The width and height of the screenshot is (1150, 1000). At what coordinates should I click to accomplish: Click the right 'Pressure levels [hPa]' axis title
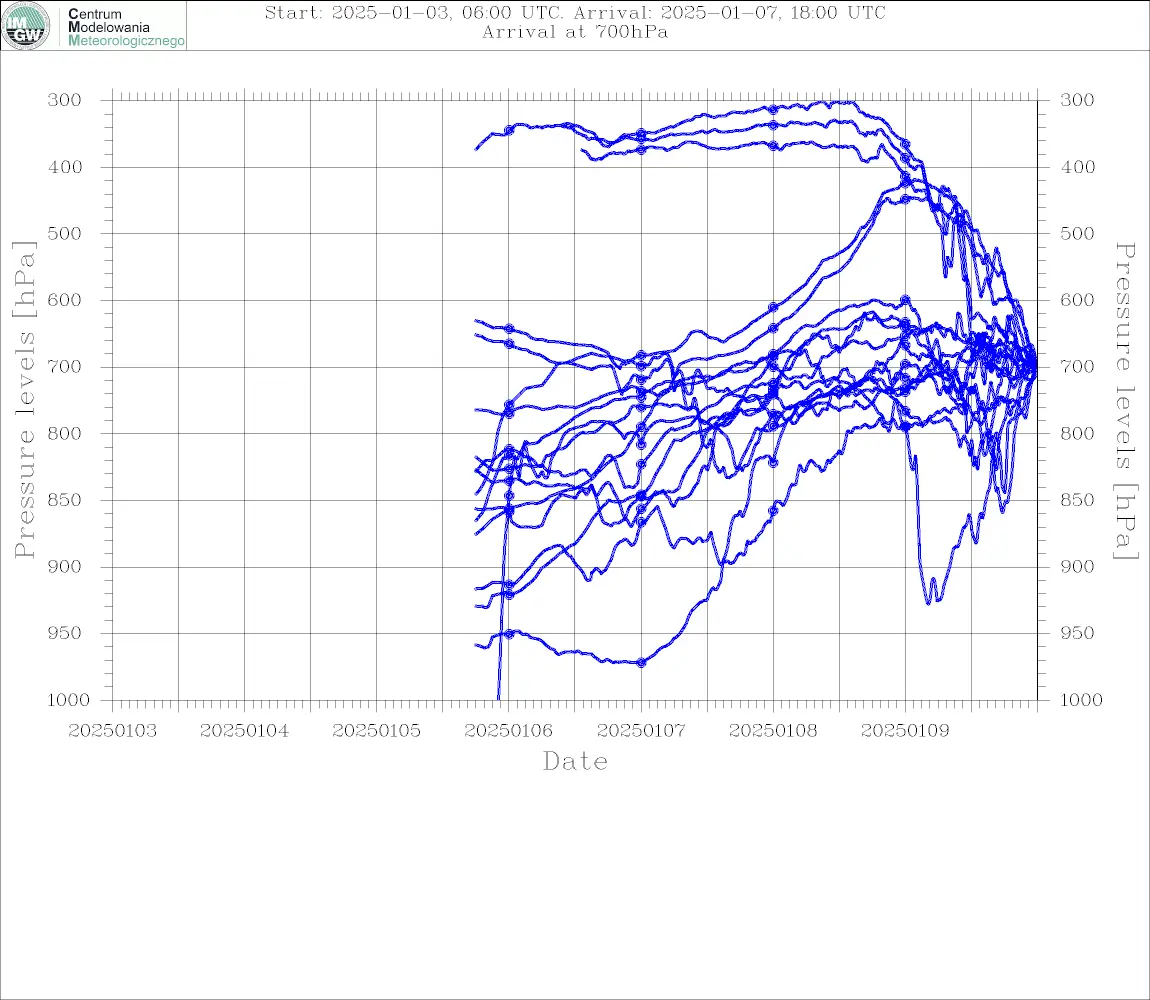tap(1126, 401)
